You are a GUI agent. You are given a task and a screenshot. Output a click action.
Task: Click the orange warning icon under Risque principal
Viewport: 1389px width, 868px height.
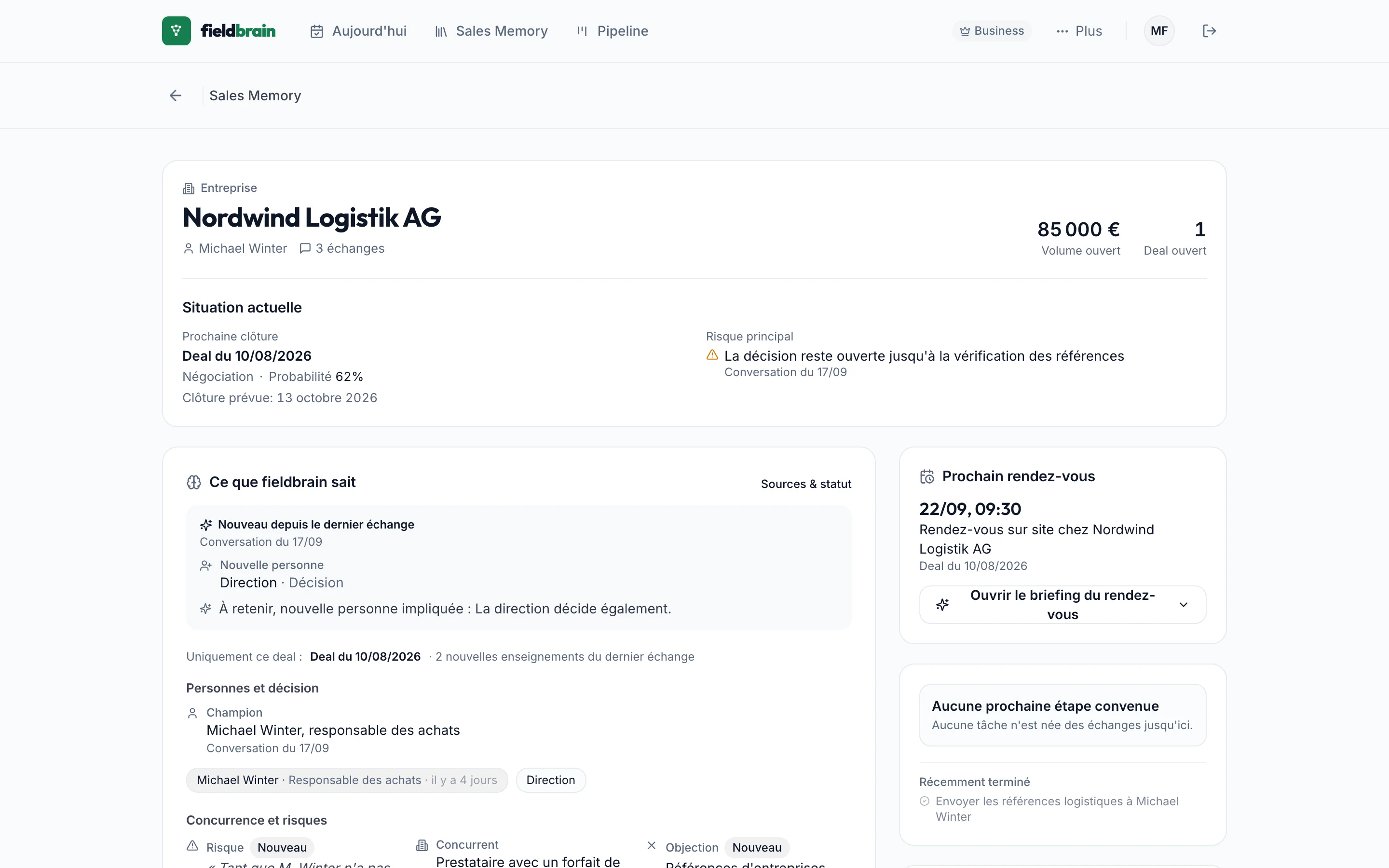pyautogui.click(x=712, y=355)
